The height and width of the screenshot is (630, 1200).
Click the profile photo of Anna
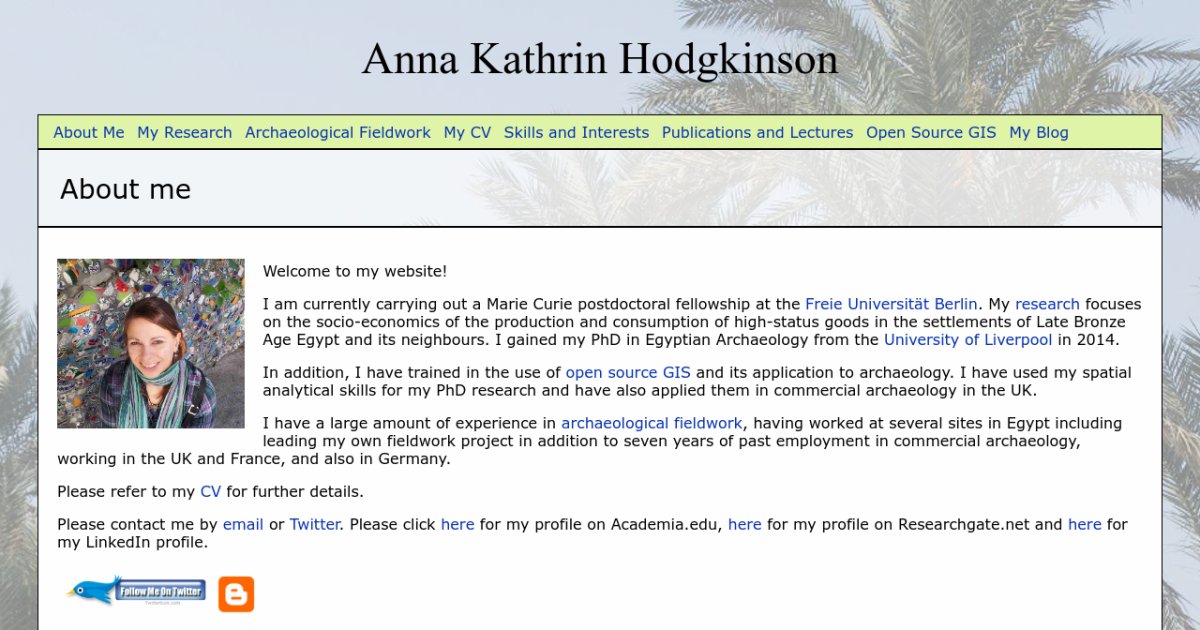click(x=151, y=343)
